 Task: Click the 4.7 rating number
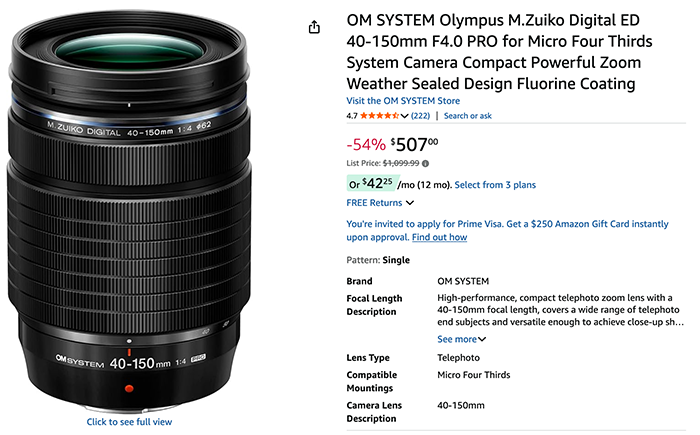click(x=352, y=116)
